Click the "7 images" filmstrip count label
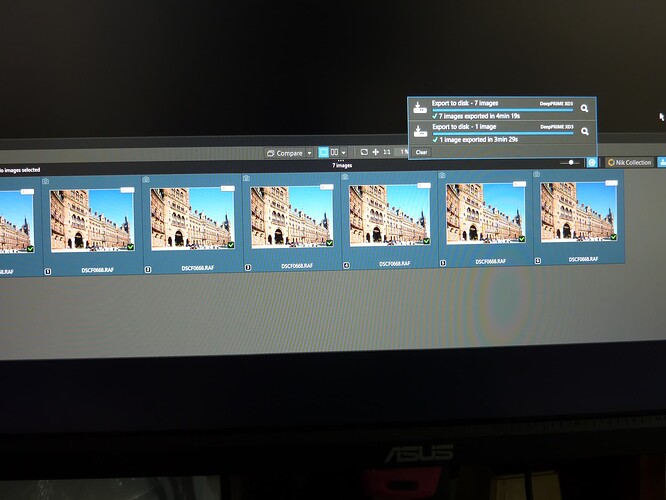 click(x=342, y=166)
